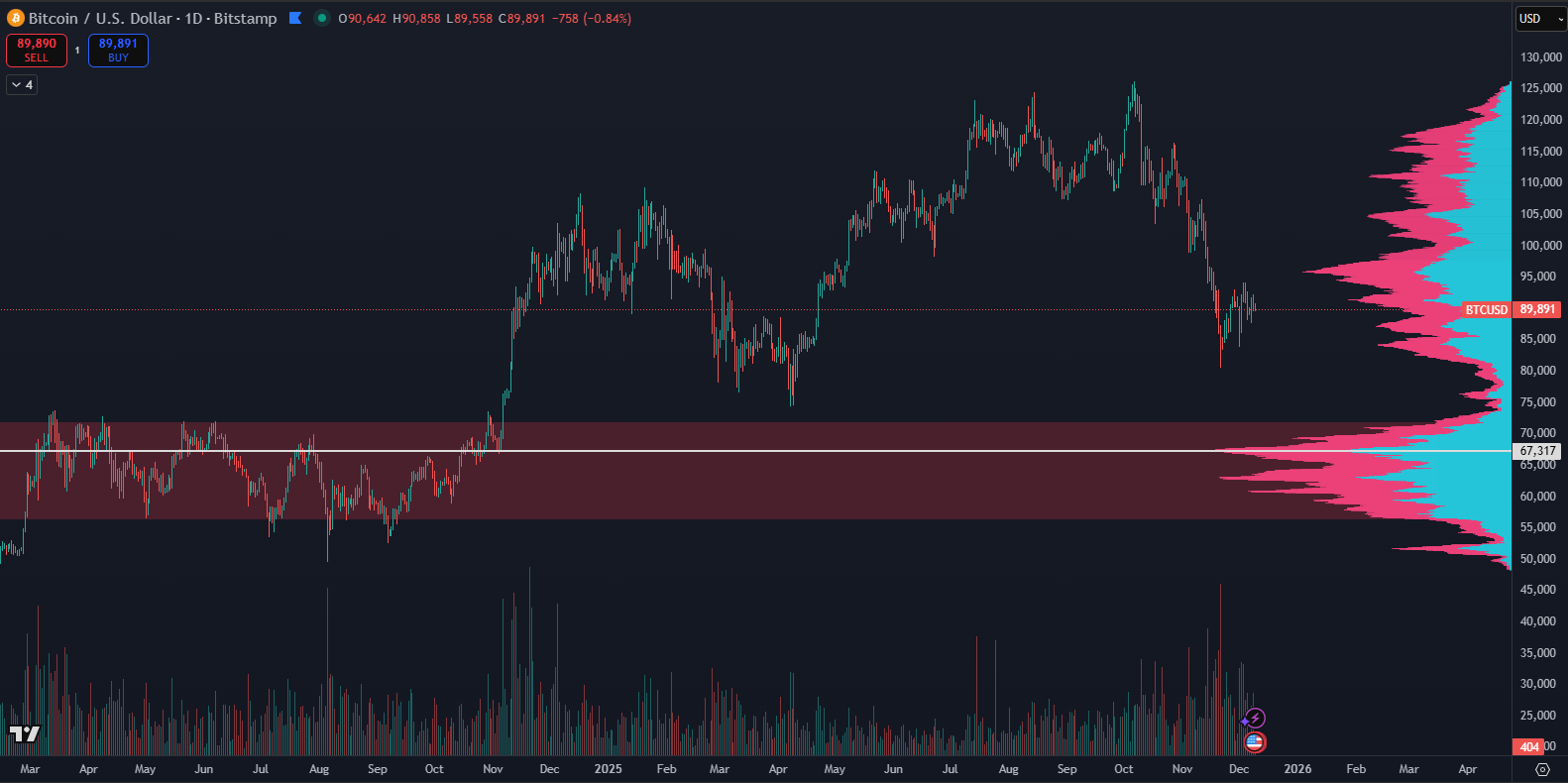
Task: Click the 2025 label on time axis
Action: point(608,769)
